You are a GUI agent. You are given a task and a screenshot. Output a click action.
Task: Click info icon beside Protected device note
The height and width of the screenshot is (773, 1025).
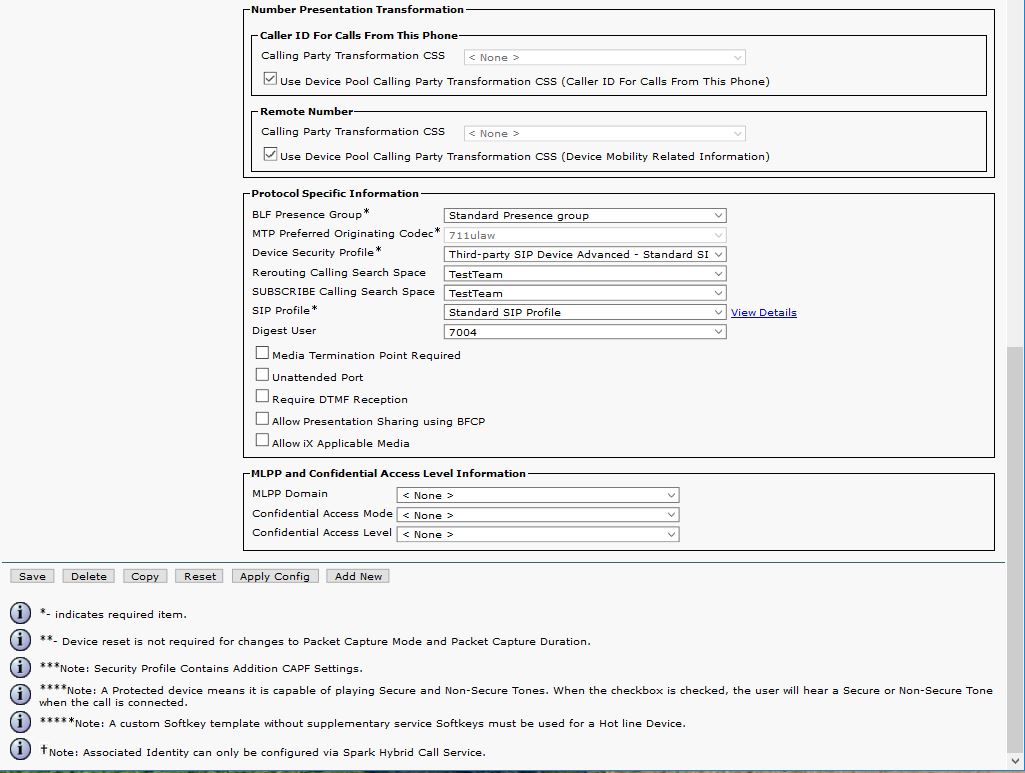(x=20, y=695)
